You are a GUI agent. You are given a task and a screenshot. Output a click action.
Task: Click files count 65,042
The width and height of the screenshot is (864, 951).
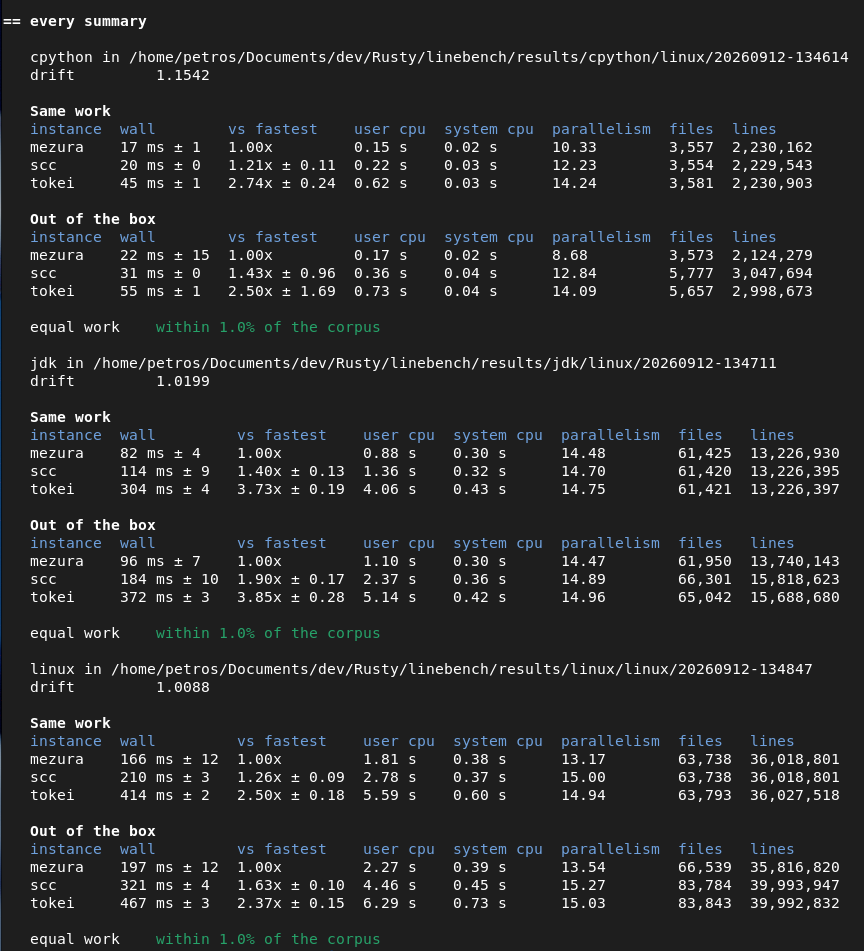pos(705,597)
